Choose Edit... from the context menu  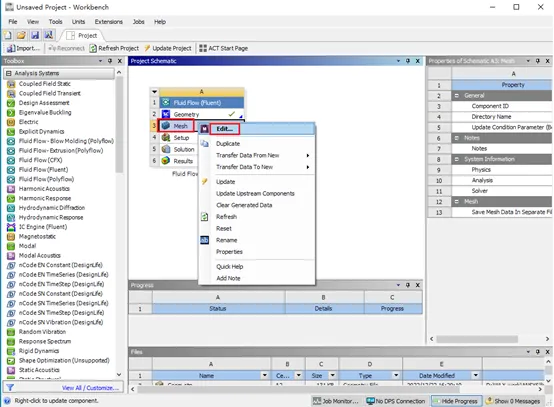[257, 129]
